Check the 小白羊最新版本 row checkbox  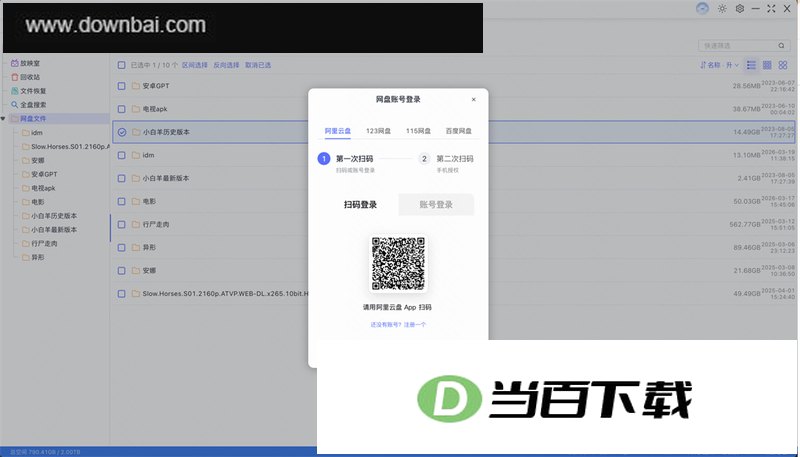(x=121, y=178)
